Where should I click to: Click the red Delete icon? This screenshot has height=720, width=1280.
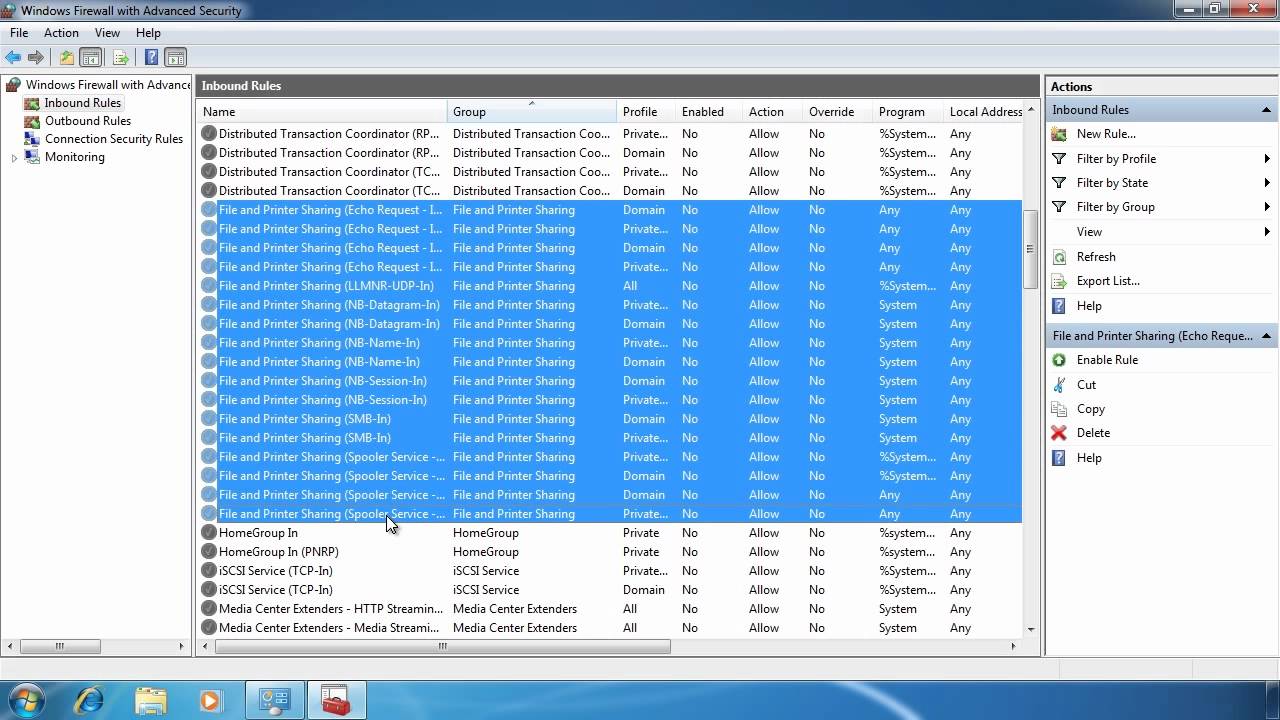point(1059,433)
